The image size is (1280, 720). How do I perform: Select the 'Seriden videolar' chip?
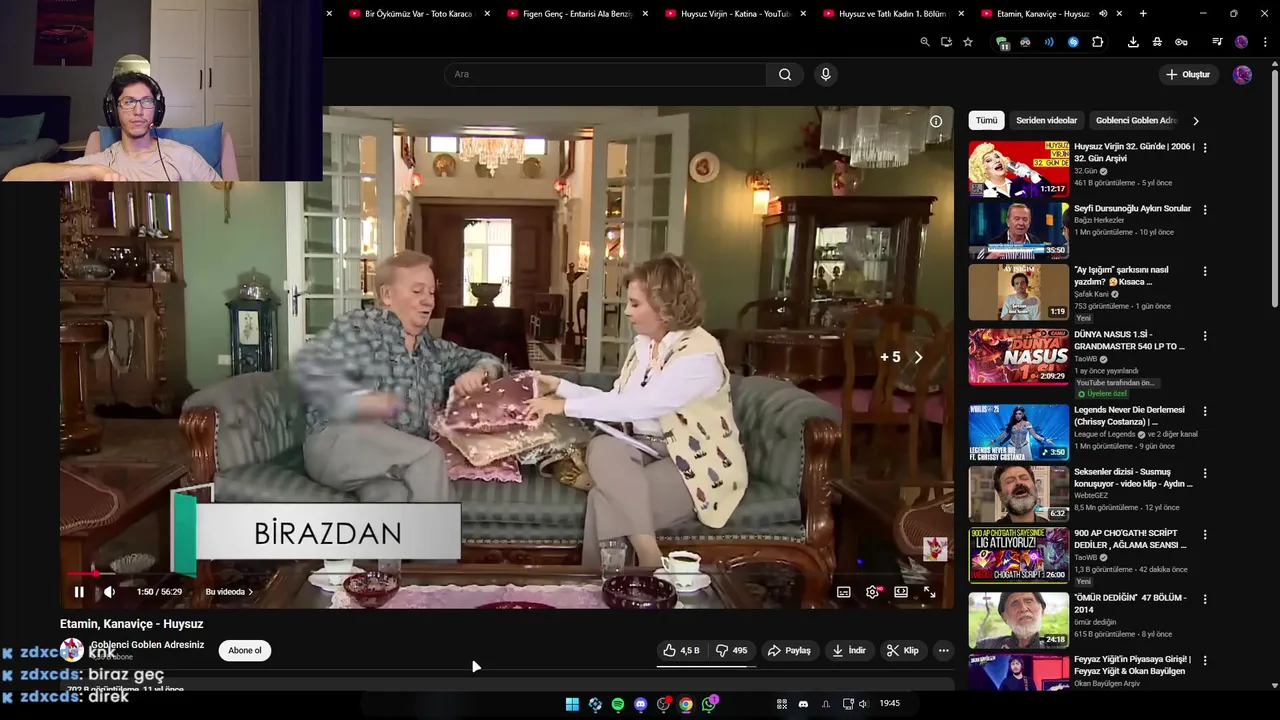tap(1047, 120)
